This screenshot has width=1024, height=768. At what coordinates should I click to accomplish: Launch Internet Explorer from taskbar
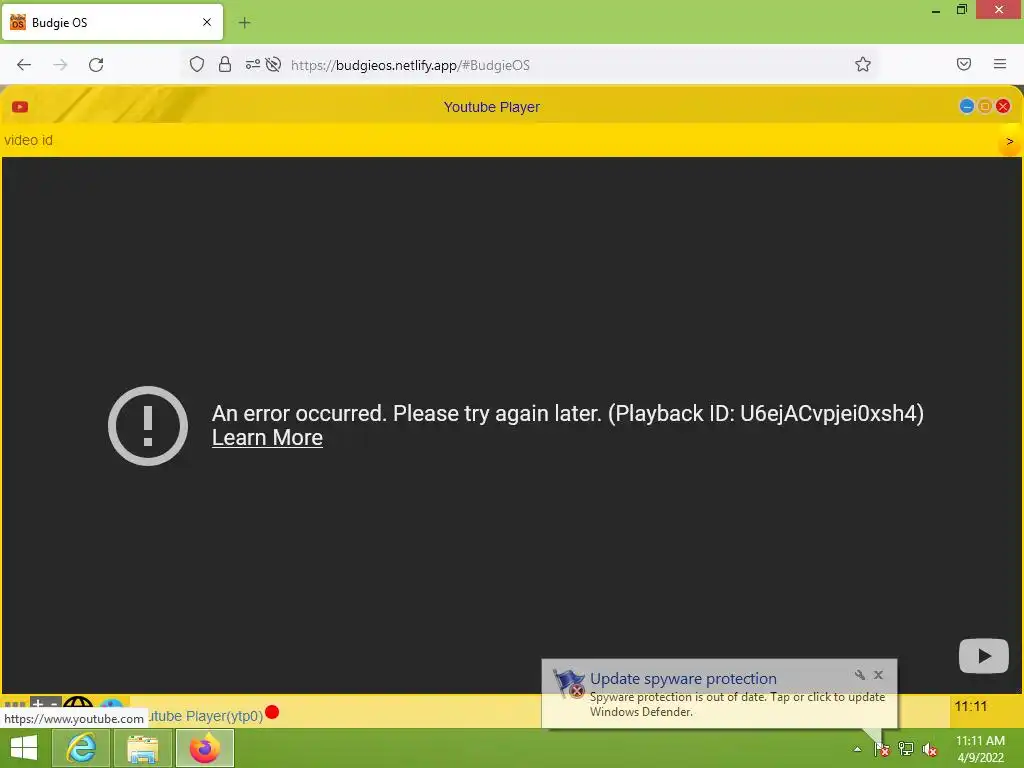click(x=81, y=748)
